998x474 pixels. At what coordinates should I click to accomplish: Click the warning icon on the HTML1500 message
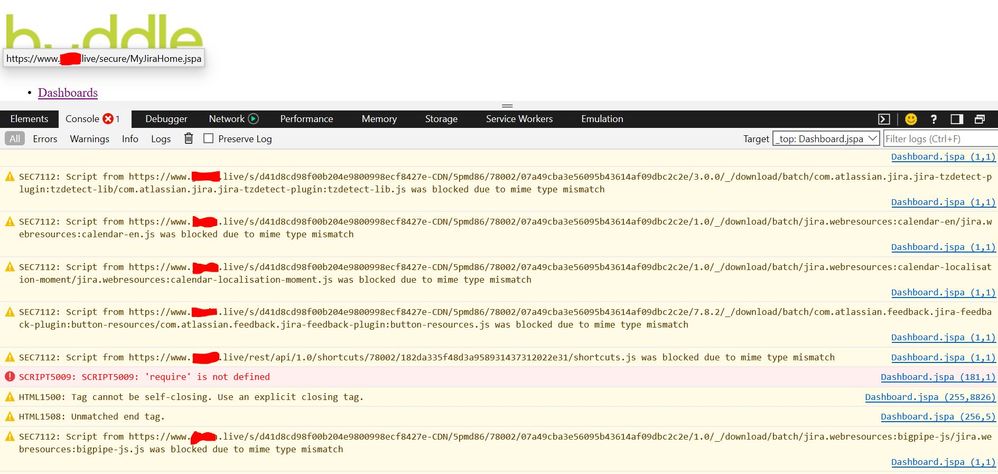(10, 397)
